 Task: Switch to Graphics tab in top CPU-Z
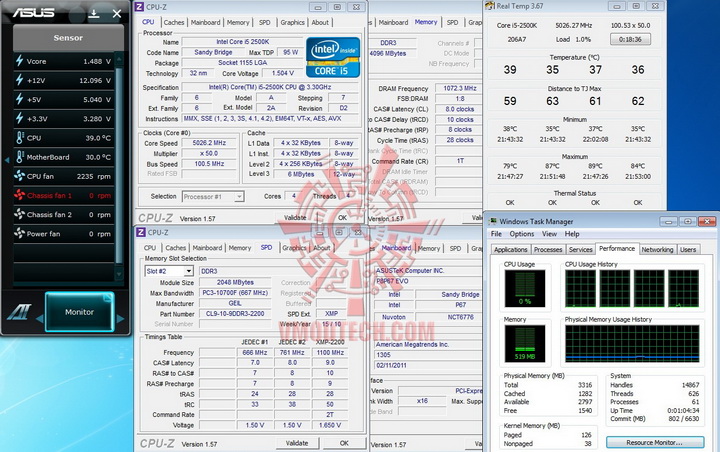292,22
